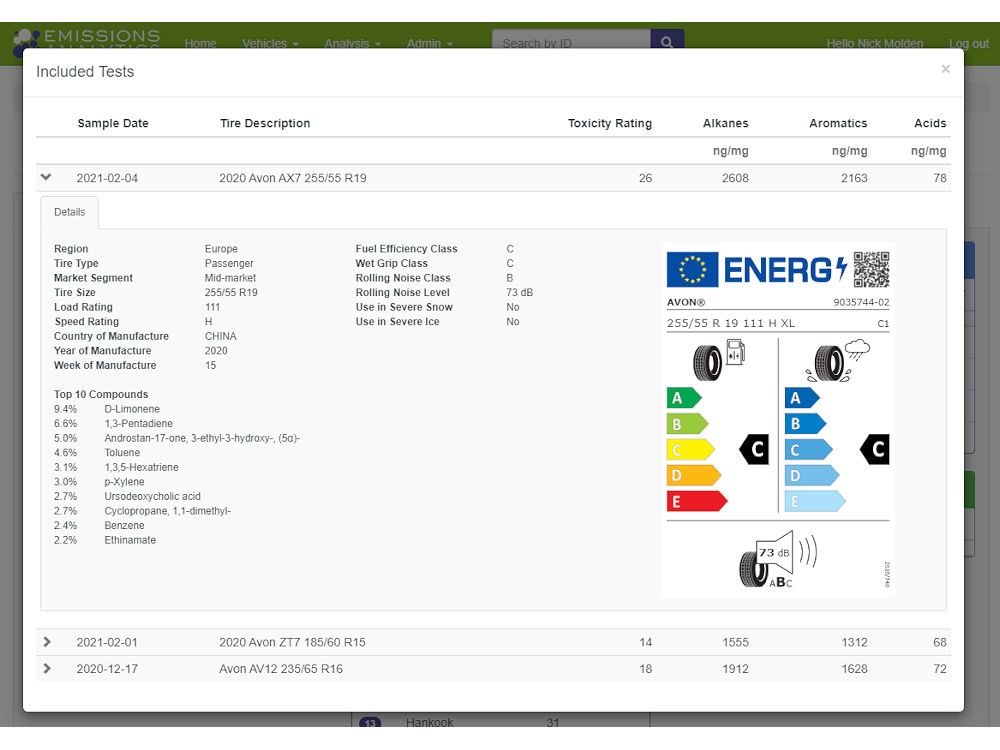Viewport: 1000px width, 750px height.
Task: Click the Top 10 Compounds heading
Action: coord(101,394)
